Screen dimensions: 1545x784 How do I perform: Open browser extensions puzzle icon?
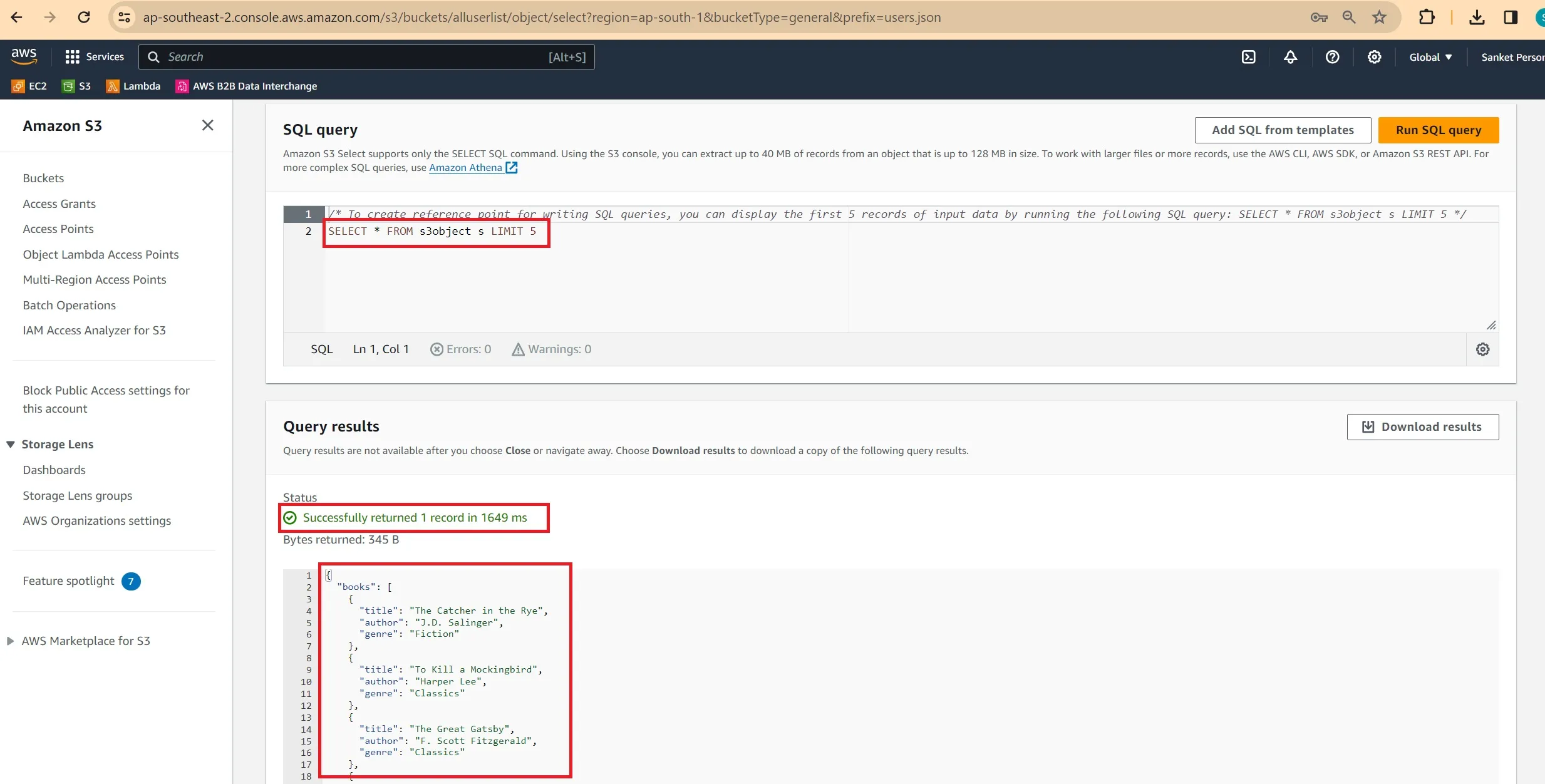pos(1427,18)
